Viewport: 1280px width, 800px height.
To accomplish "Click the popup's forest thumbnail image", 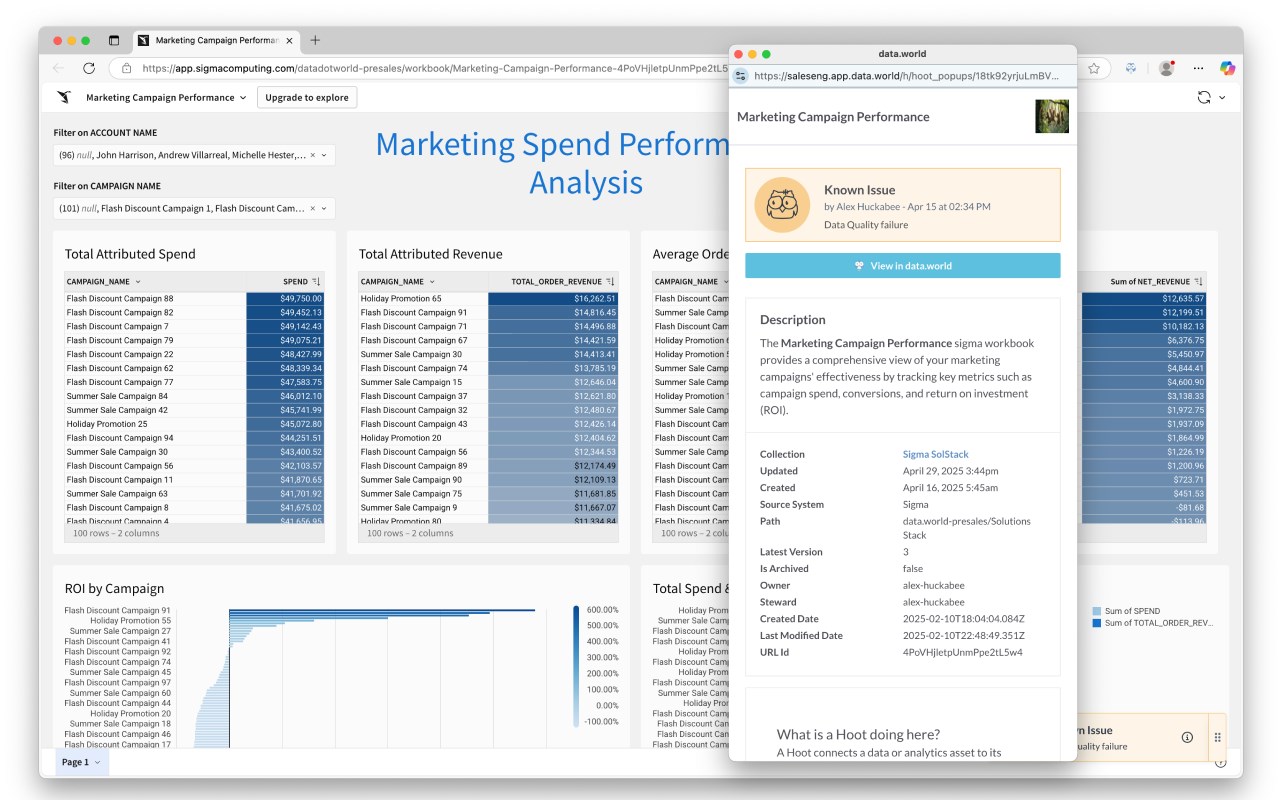I will (1051, 116).
